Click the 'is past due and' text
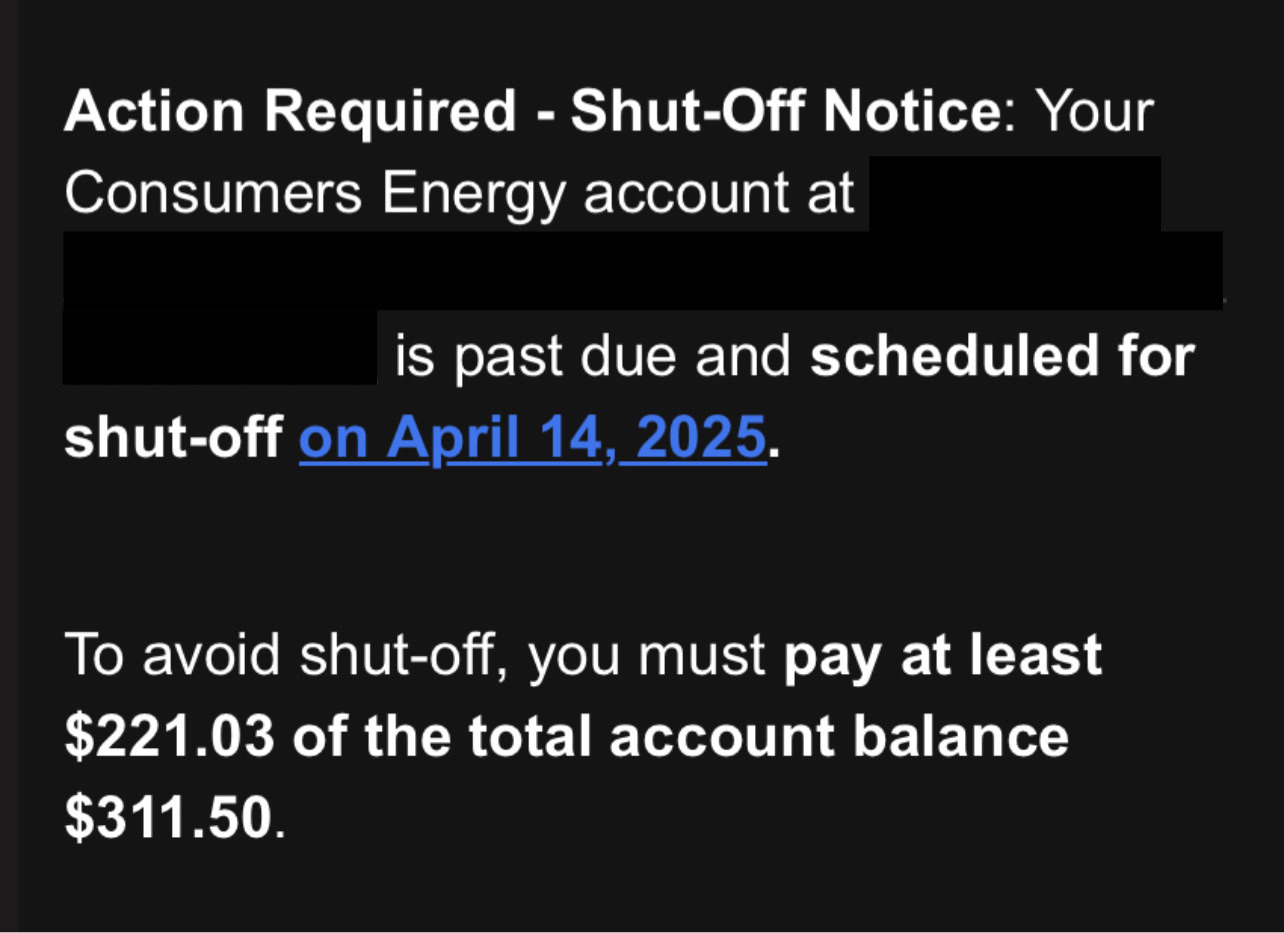 coord(594,357)
